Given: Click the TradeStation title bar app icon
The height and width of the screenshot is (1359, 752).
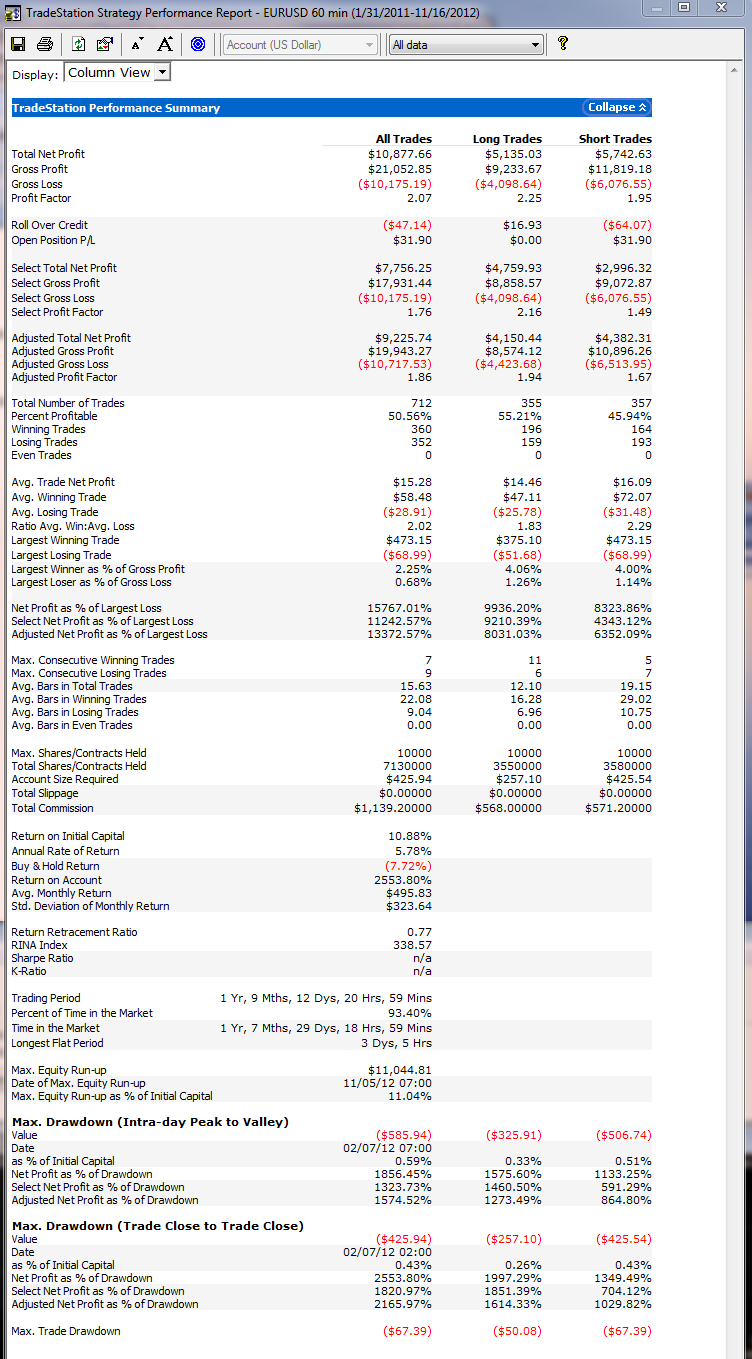Looking at the screenshot, I should [x=12, y=12].
